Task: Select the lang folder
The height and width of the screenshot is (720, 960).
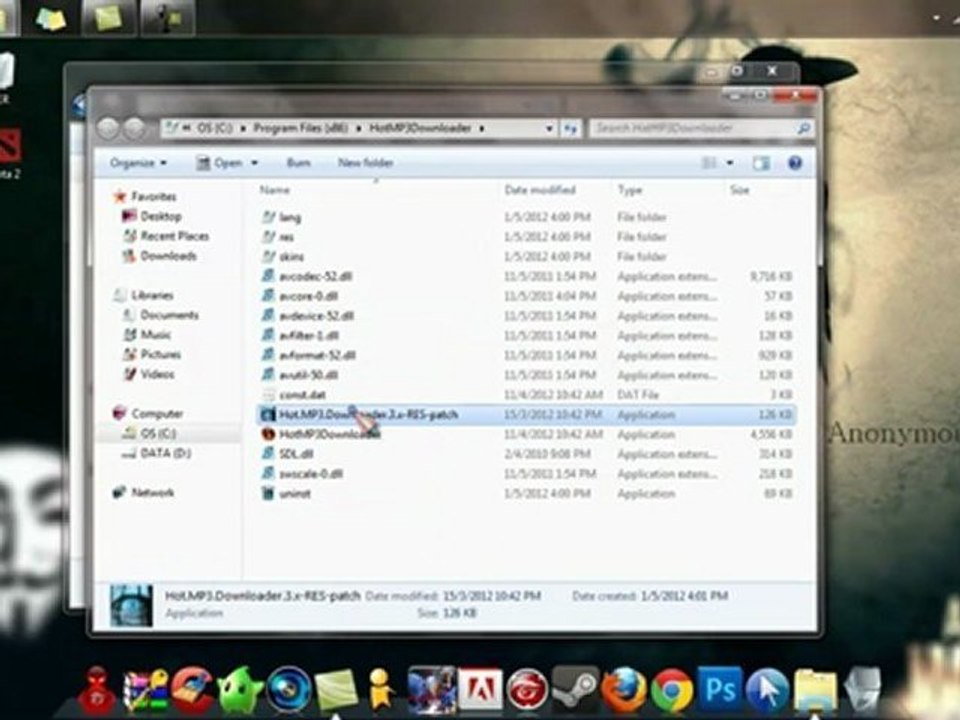Action: (290, 217)
